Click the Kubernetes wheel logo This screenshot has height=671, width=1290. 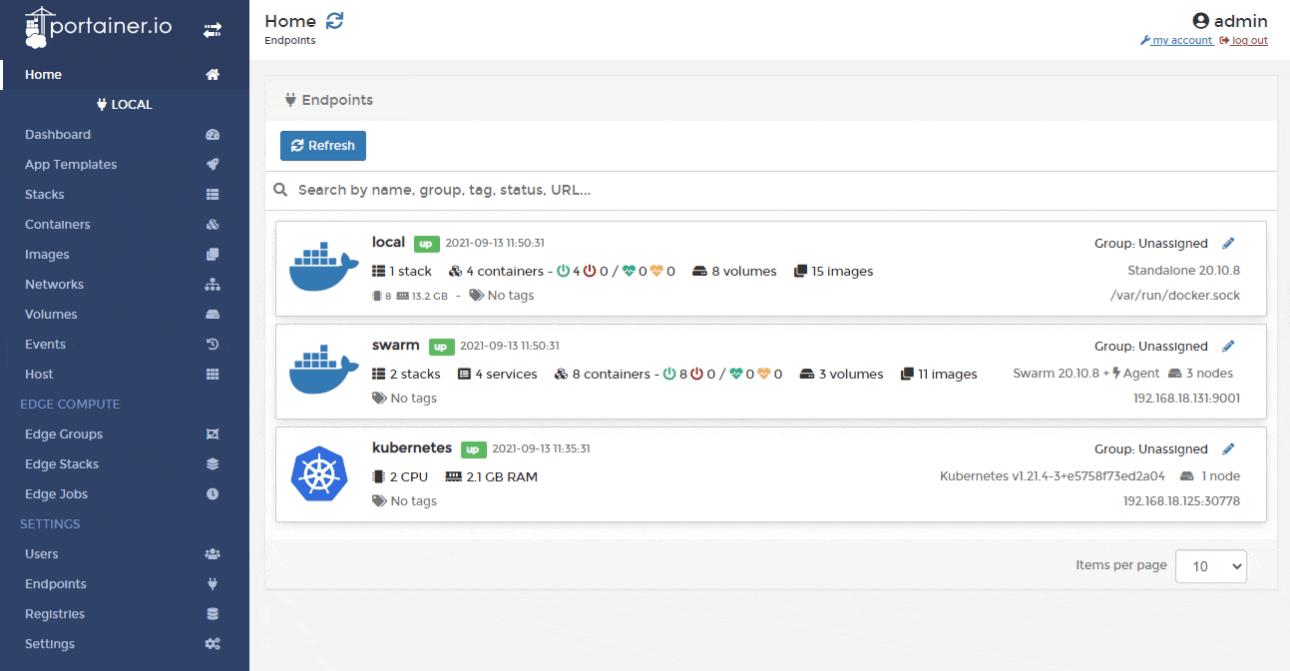click(x=318, y=475)
